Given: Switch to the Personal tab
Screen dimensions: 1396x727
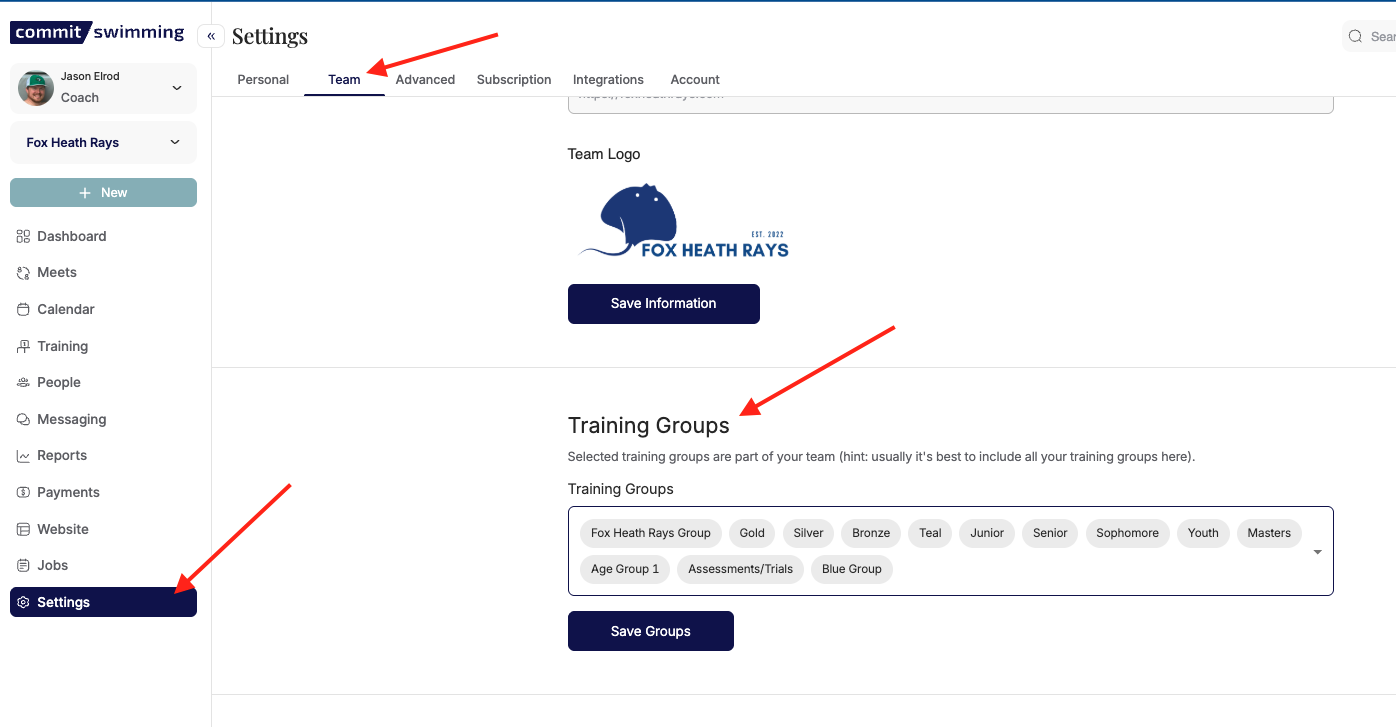Looking at the screenshot, I should [x=263, y=79].
